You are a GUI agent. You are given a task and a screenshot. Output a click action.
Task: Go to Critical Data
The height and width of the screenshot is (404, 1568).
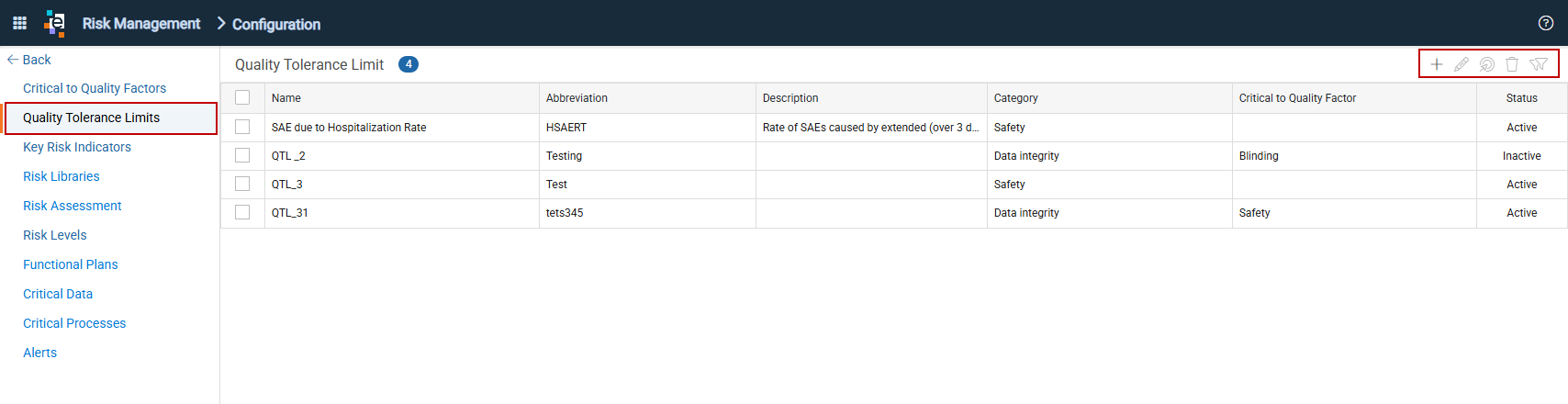(58, 294)
